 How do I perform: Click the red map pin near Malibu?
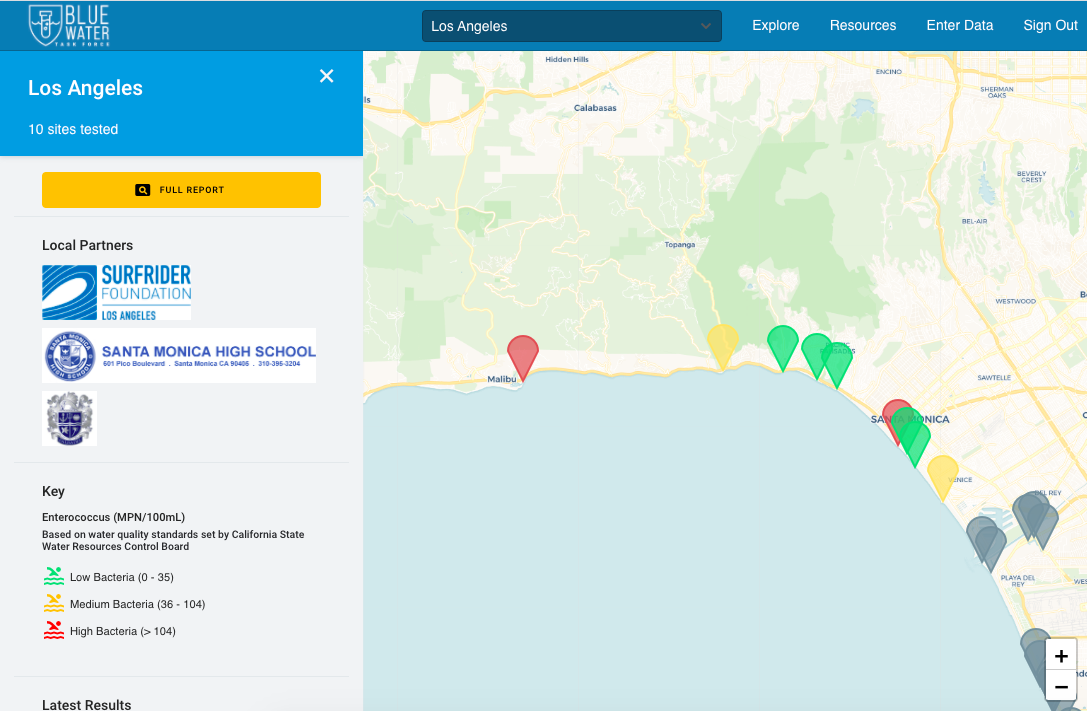(x=522, y=353)
